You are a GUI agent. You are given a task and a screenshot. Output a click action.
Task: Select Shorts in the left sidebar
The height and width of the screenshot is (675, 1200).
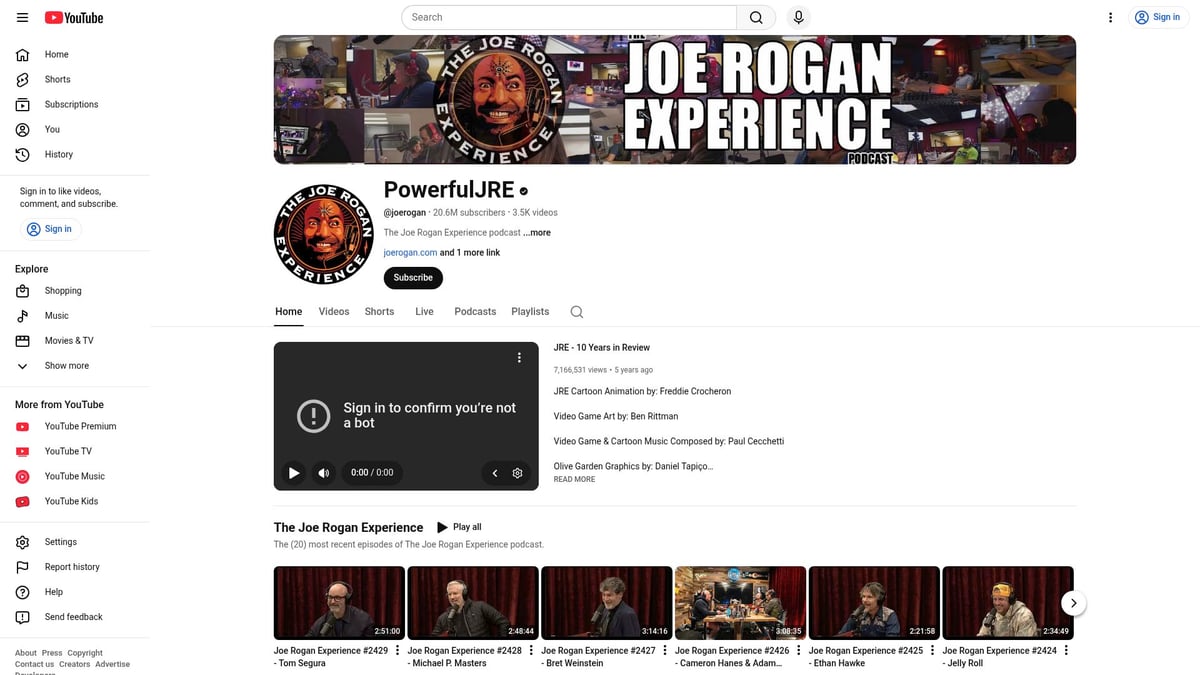click(57, 79)
